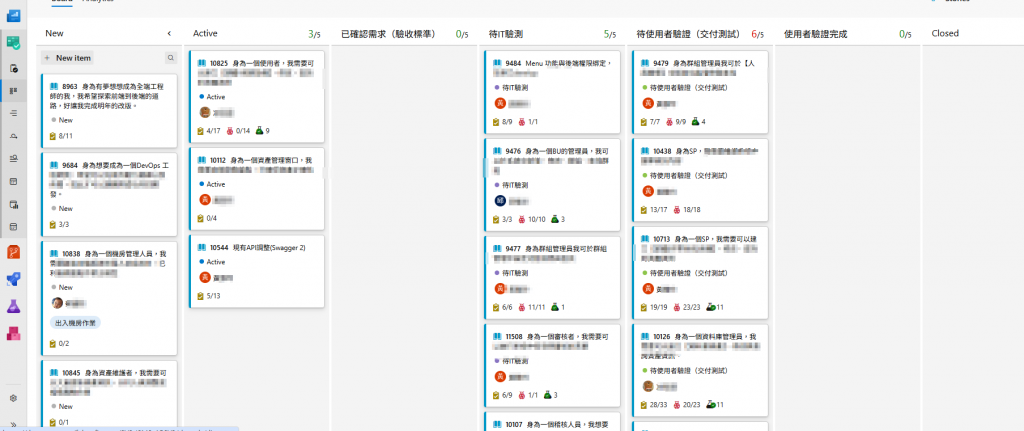Click bug icon 0/14 on card 10825
The image size is (1024, 431).
point(238,131)
